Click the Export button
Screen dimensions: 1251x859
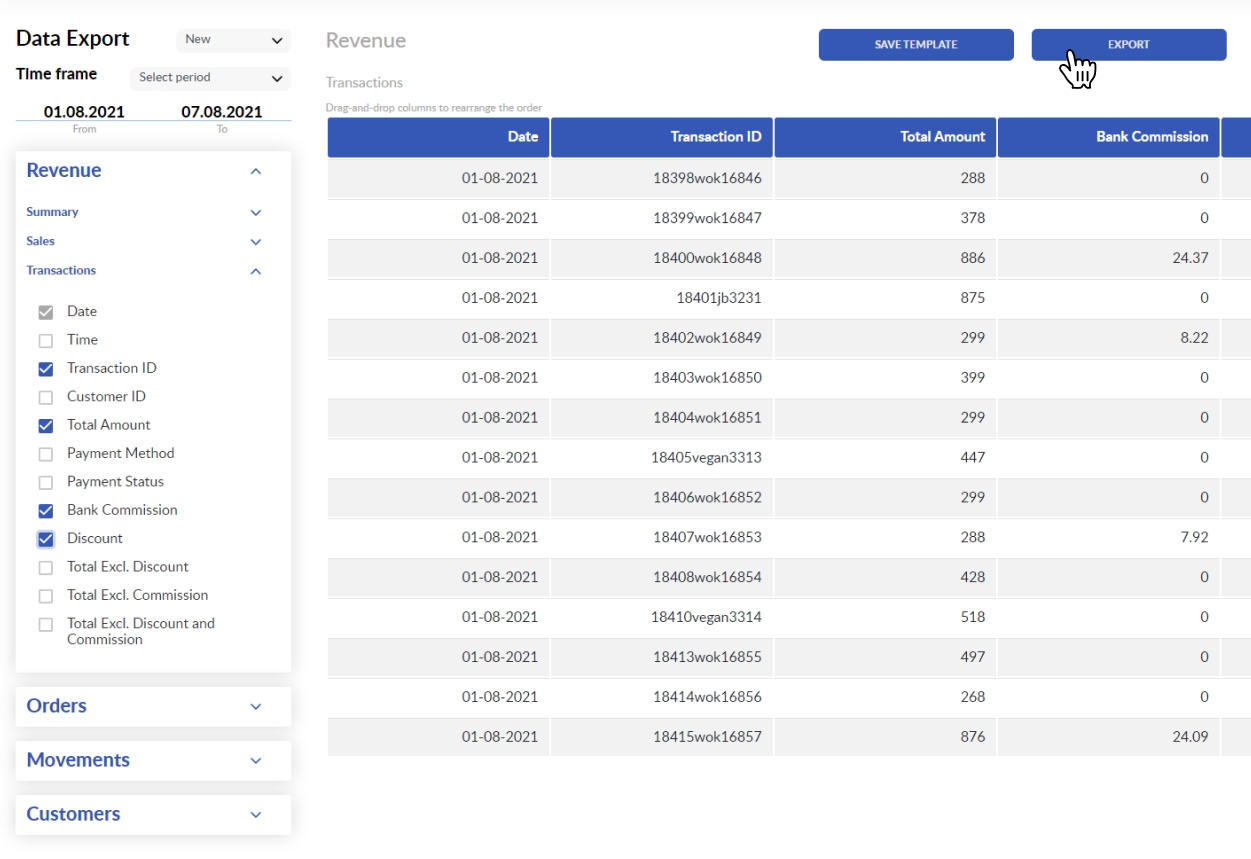click(1129, 45)
